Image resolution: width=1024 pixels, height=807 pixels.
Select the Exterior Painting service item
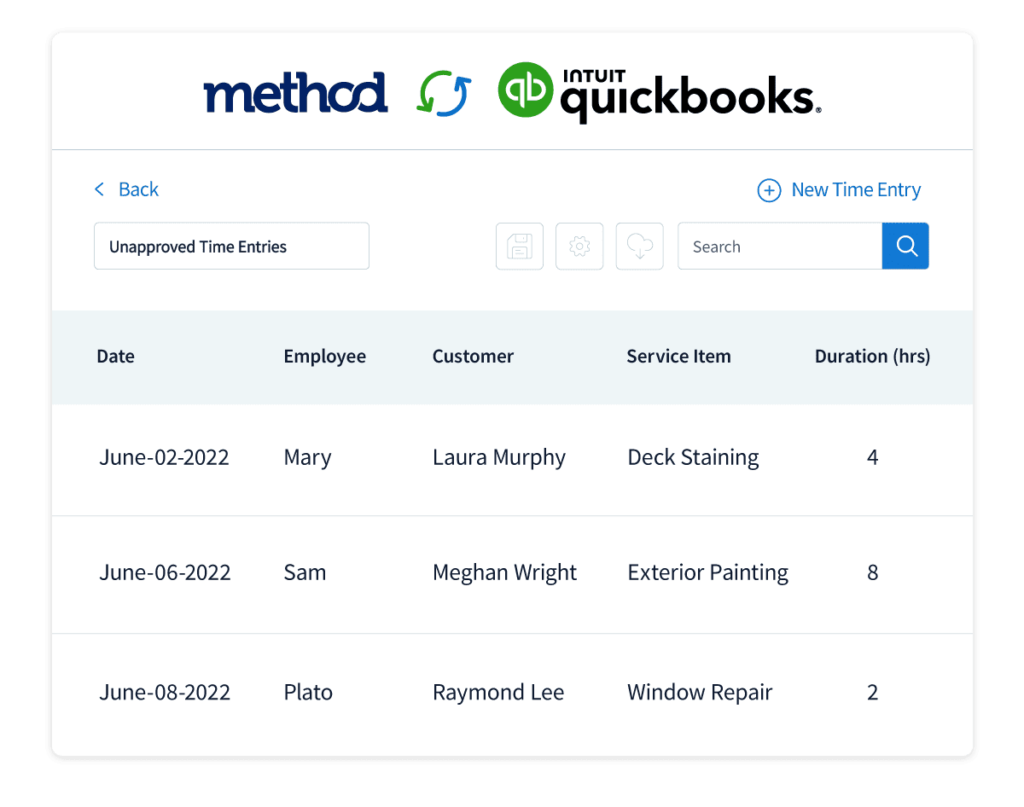[708, 573]
